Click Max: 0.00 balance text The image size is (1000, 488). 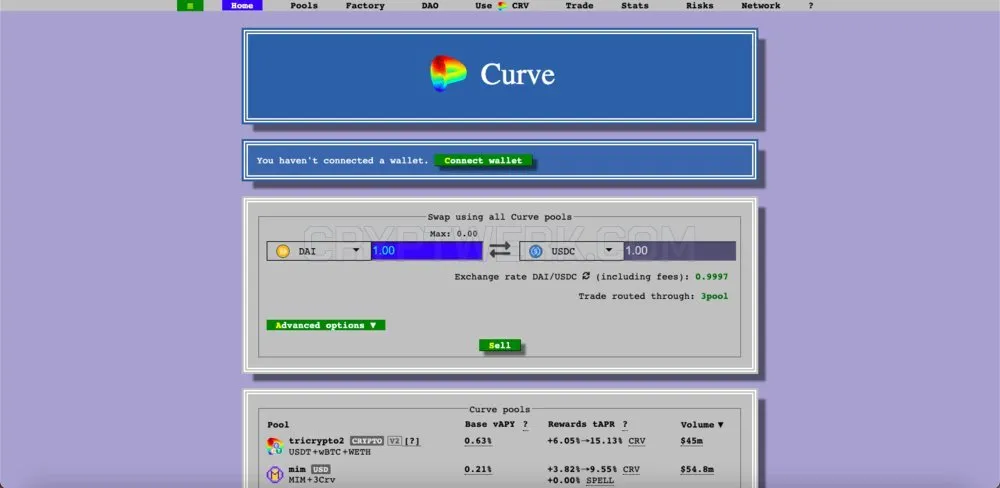[453, 234]
